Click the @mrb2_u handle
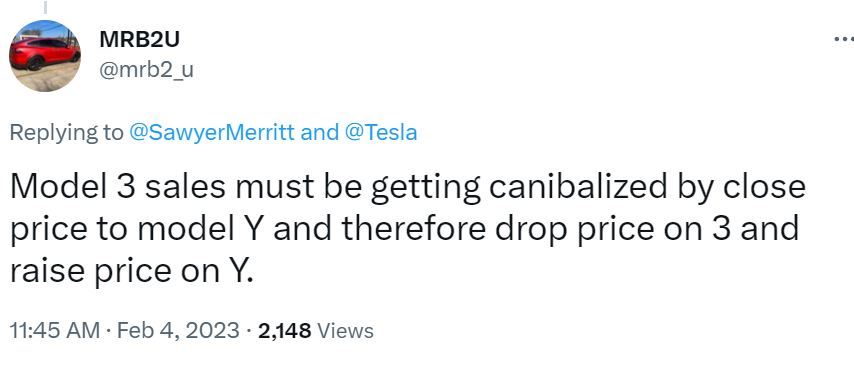Image resolution: width=854 pixels, height=369 pixels. tap(146, 70)
